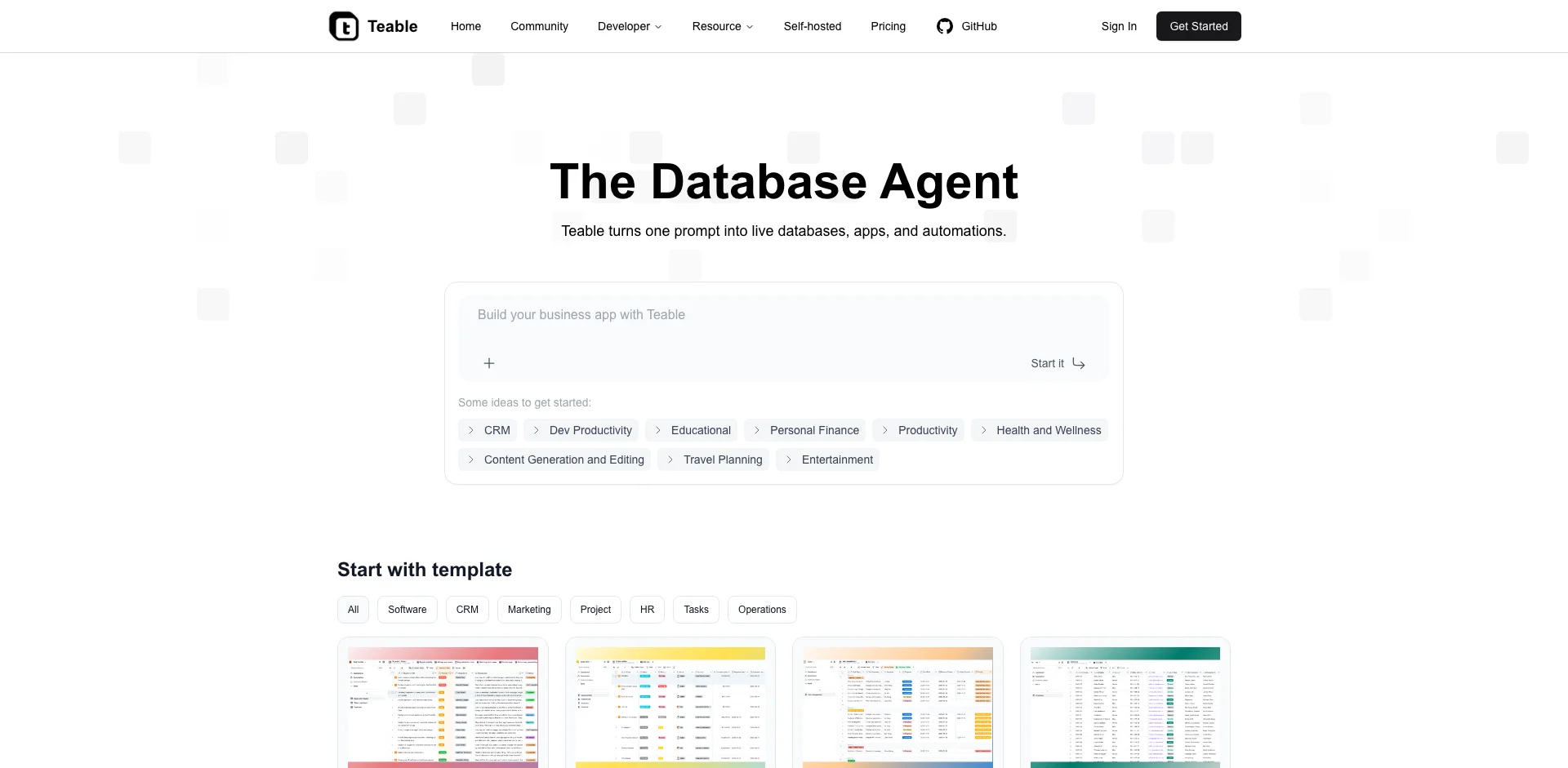Expand the Health and Wellness idea
The height and width of the screenshot is (768, 1568).
(x=1039, y=430)
